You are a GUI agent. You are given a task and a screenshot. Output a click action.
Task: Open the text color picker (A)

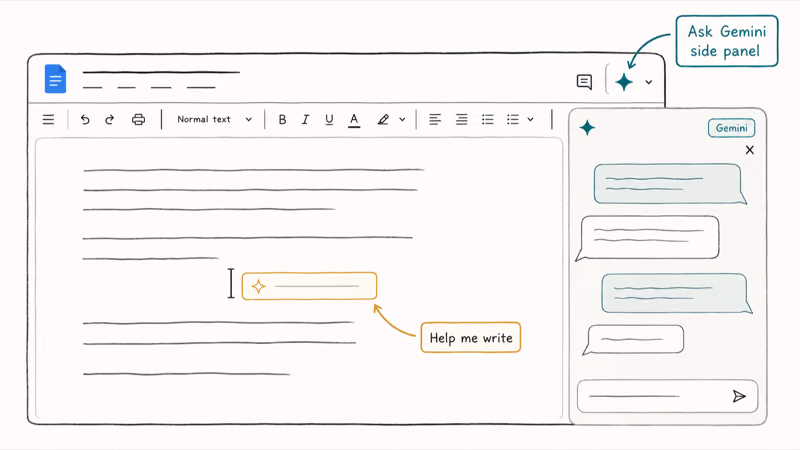pos(354,120)
